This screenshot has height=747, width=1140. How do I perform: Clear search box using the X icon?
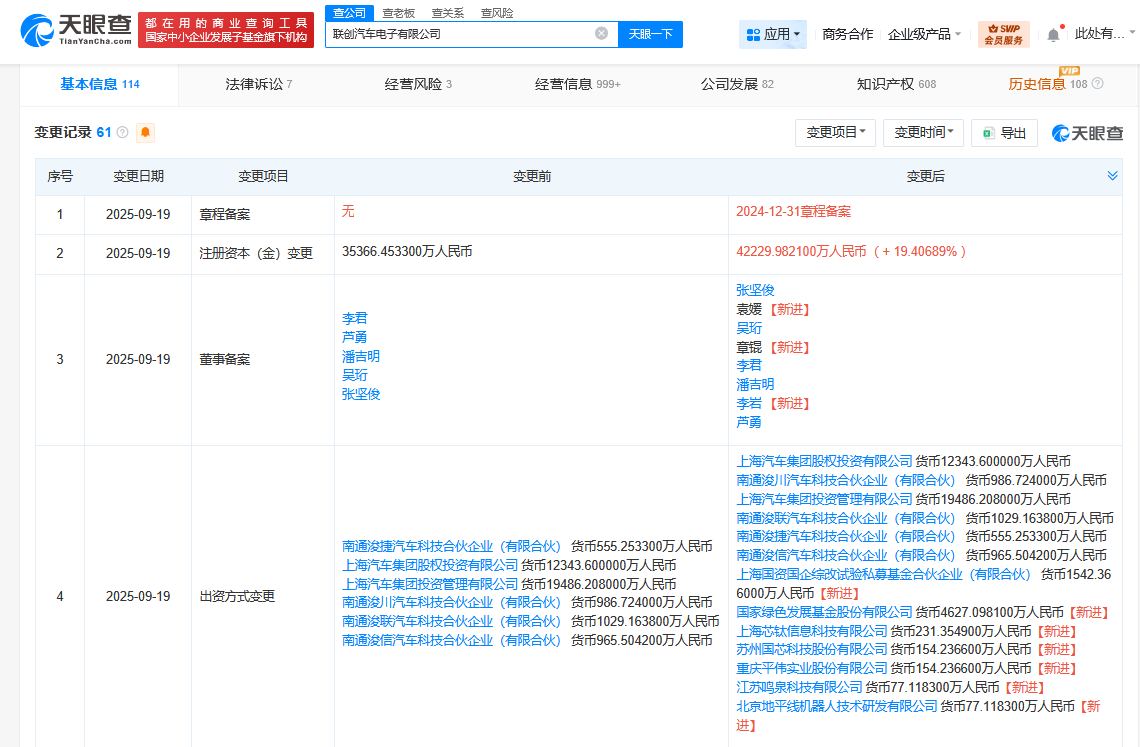click(600, 33)
